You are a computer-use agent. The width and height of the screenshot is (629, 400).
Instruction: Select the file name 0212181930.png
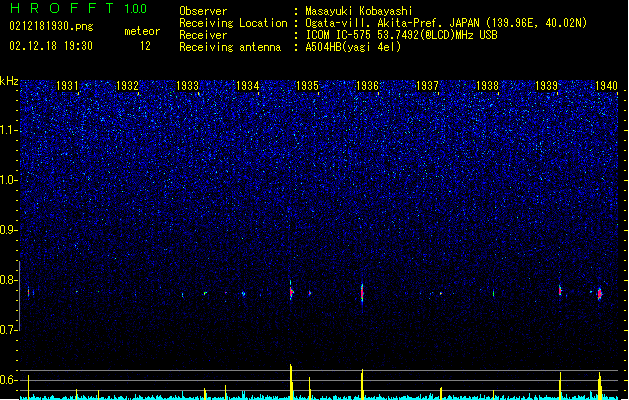[51, 26]
